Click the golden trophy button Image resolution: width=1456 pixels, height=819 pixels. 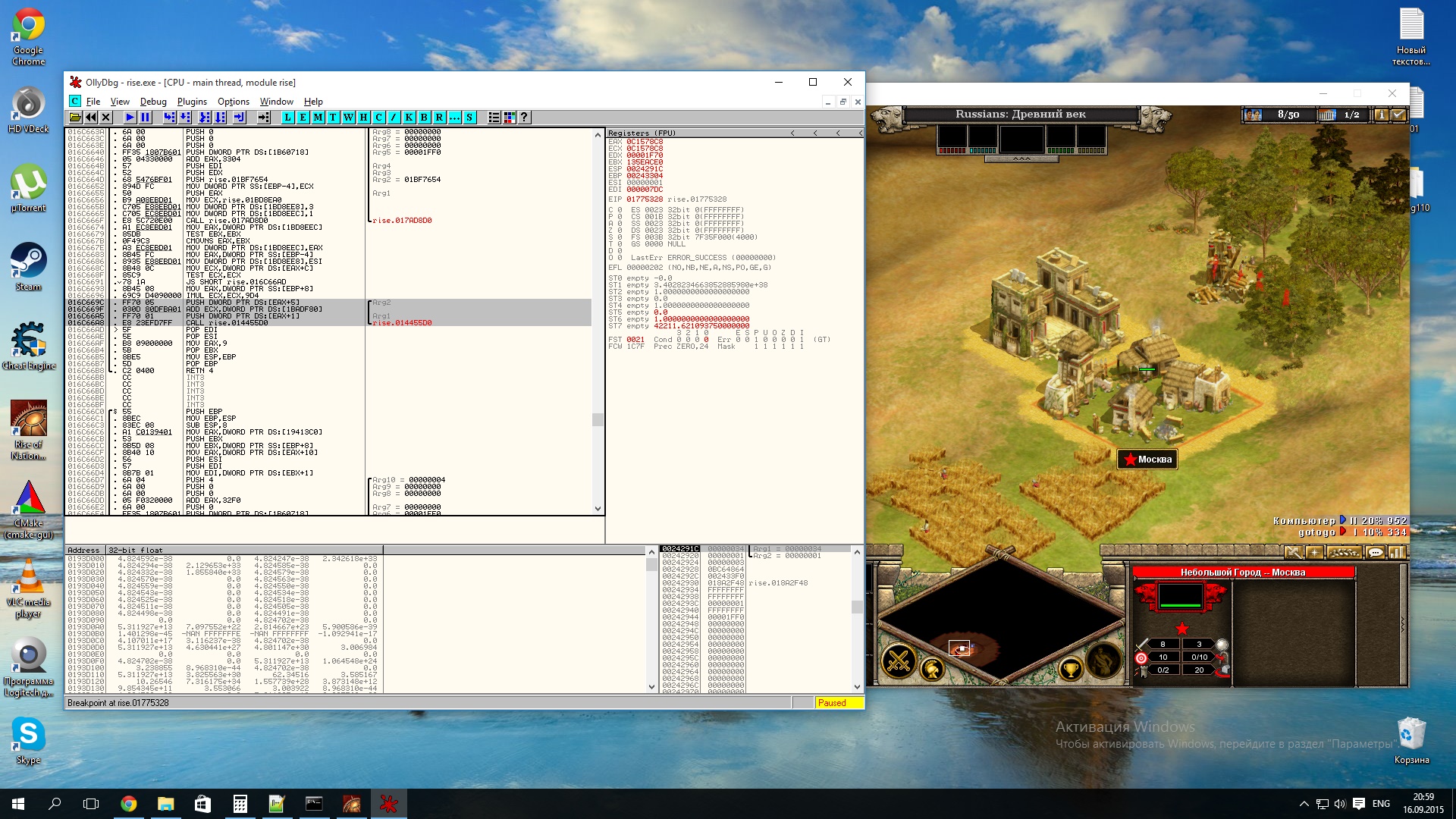pos(1070,669)
